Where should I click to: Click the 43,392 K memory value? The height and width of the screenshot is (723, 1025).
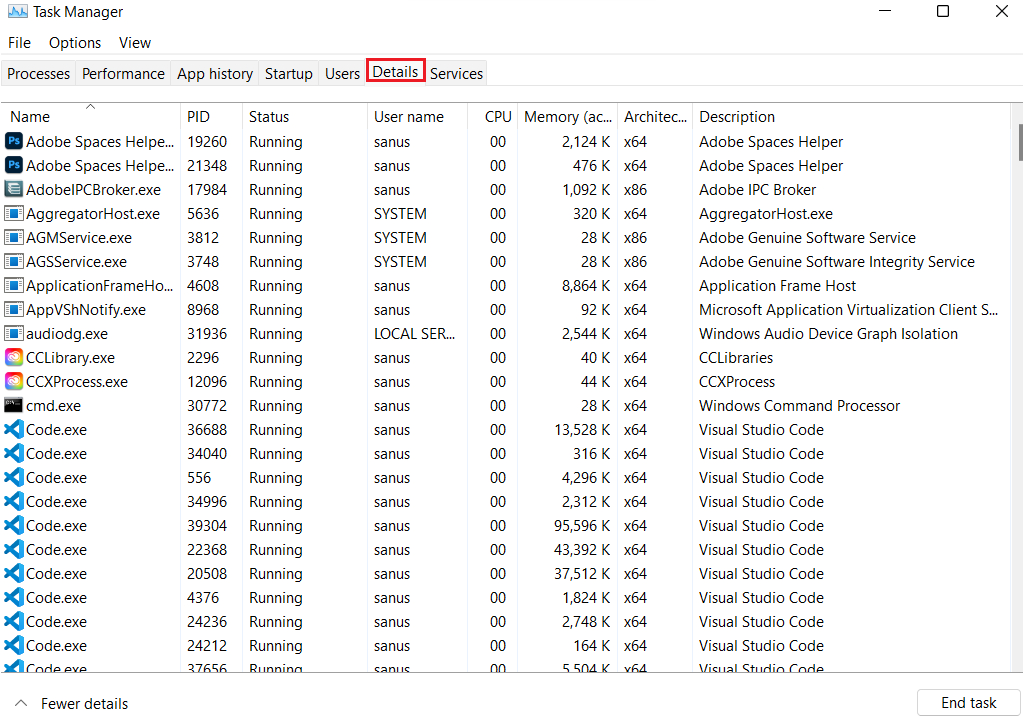click(582, 549)
